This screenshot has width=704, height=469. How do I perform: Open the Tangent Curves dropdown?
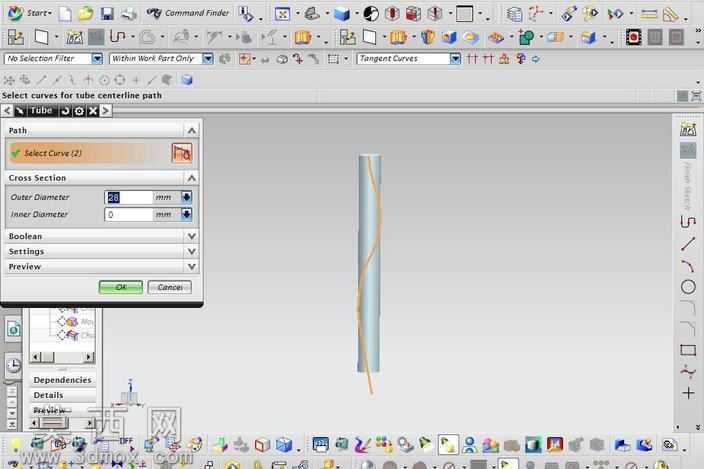pos(455,58)
